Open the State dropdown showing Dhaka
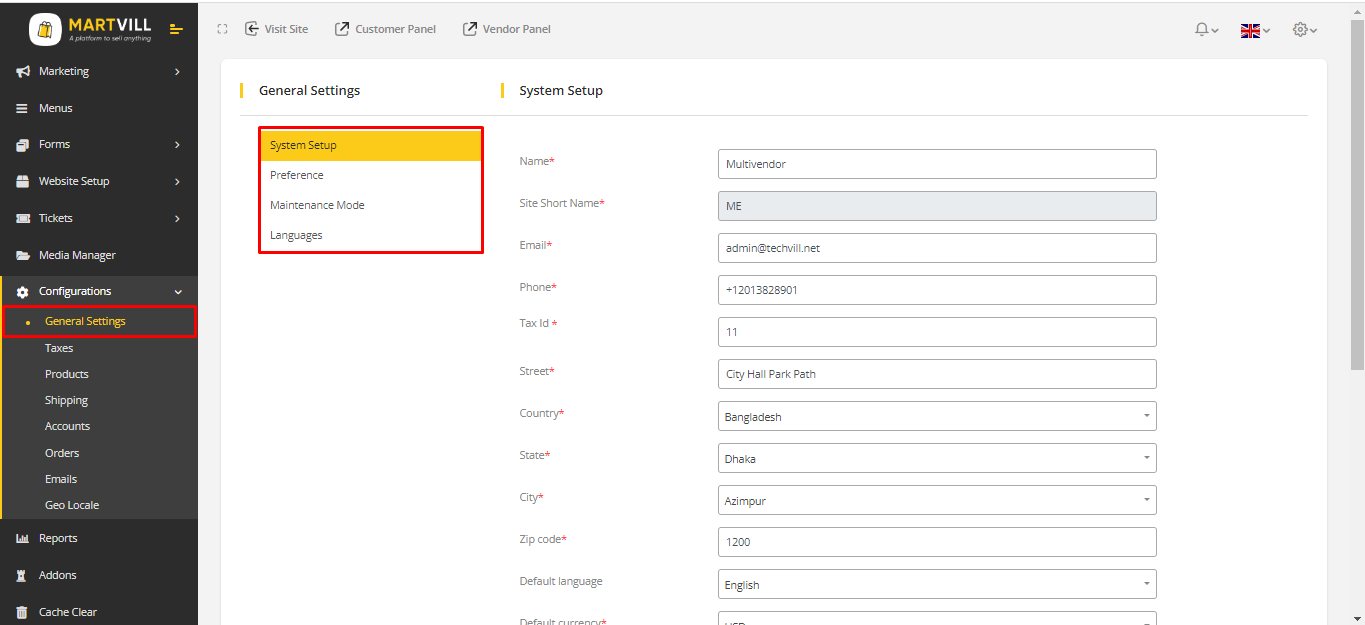This screenshot has height=625, width=1365. click(x=936, y=458)
